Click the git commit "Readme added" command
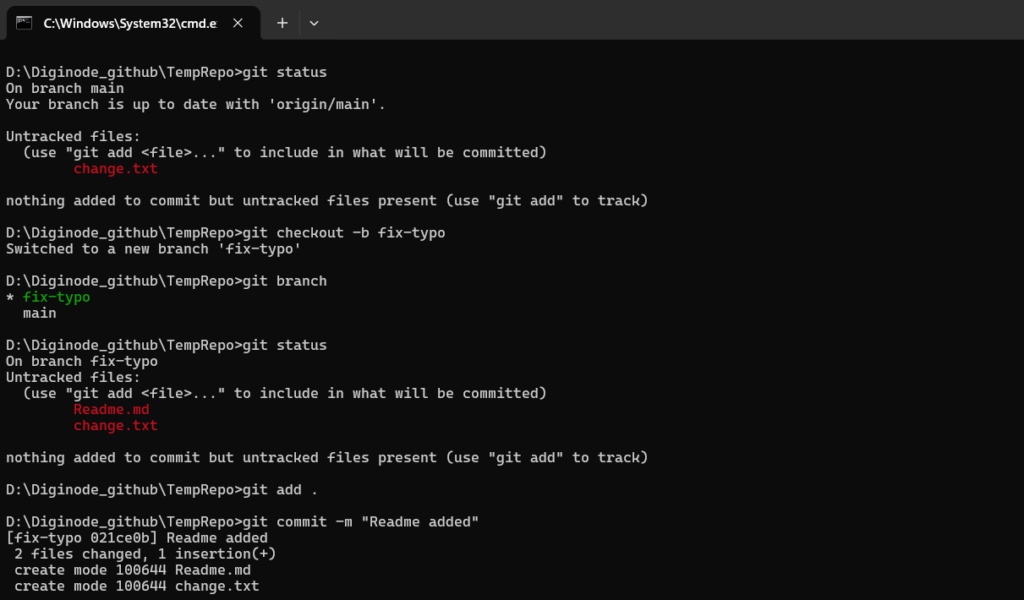 click(x=362, y=521)
